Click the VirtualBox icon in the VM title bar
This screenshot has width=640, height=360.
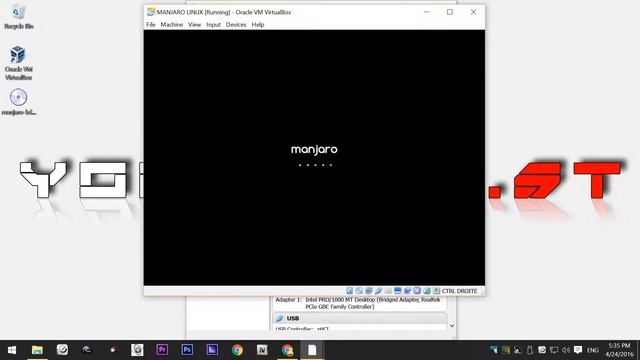tap(151, 12)
